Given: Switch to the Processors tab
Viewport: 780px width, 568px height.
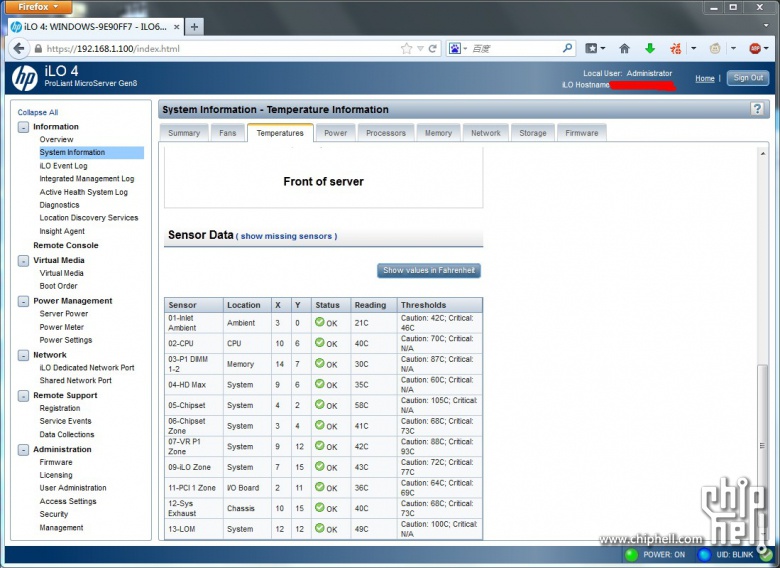Looking at the screenshot, I should click(x=386, y=133).
